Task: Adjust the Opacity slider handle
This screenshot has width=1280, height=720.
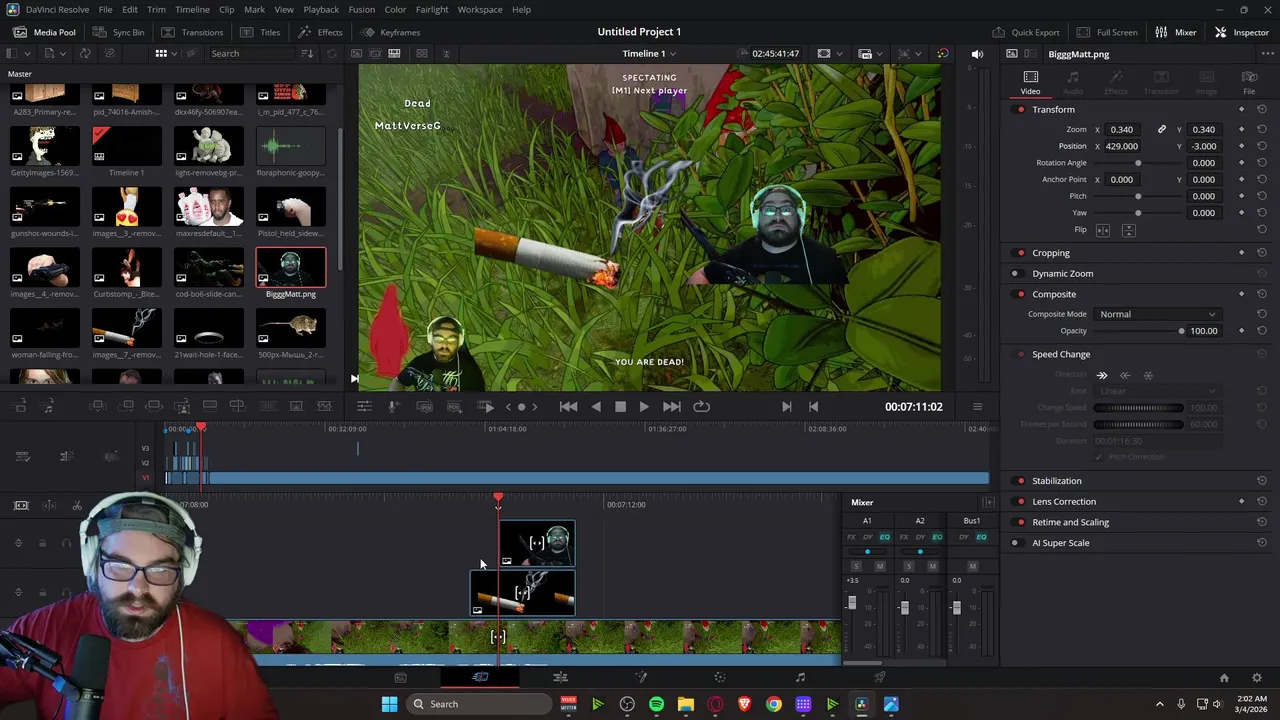Action: coord(1181,331)
